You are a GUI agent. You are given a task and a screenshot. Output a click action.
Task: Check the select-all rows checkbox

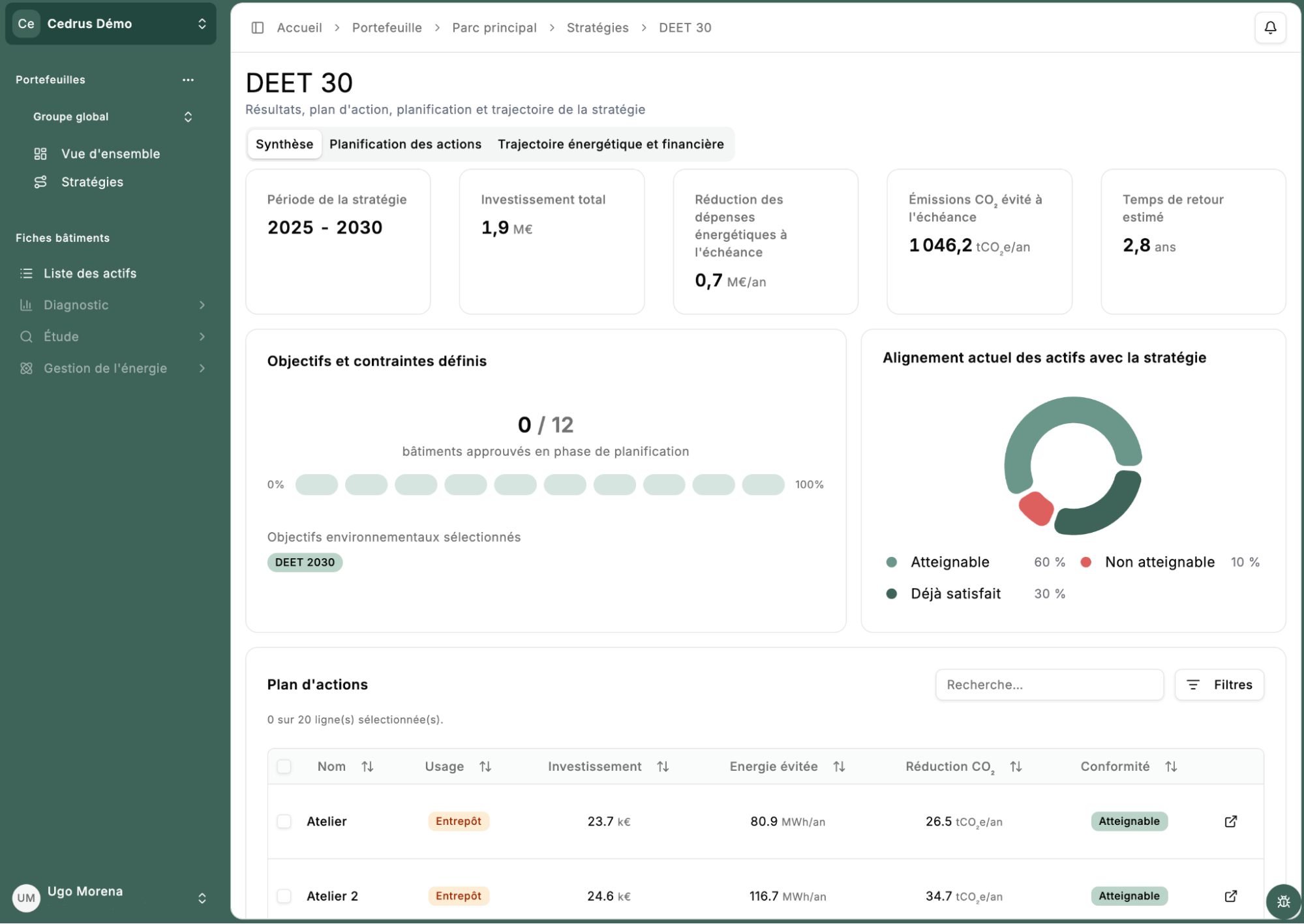pyautogui.click(x=284, y=766)
